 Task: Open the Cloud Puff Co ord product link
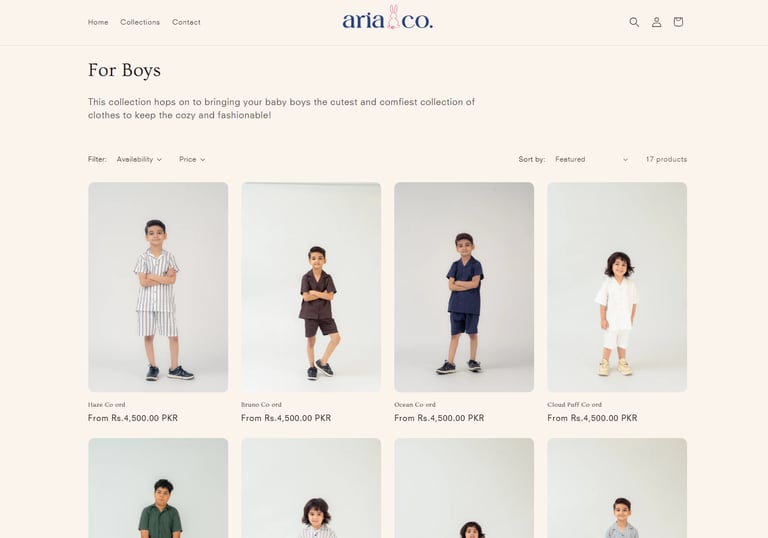[x=574, y=404]
